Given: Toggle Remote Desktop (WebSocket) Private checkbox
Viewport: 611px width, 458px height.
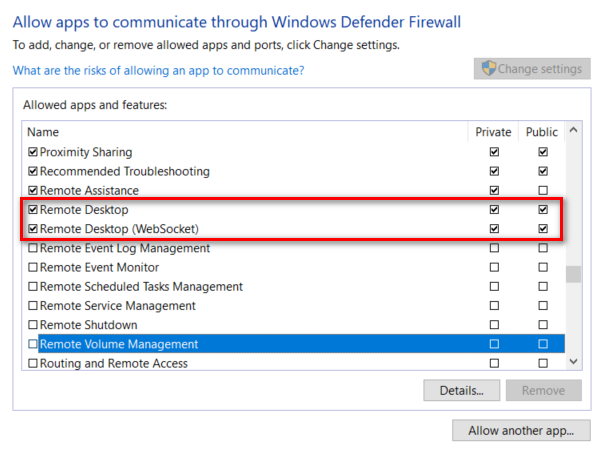Looking at the screenshot, I should [494, 229].
